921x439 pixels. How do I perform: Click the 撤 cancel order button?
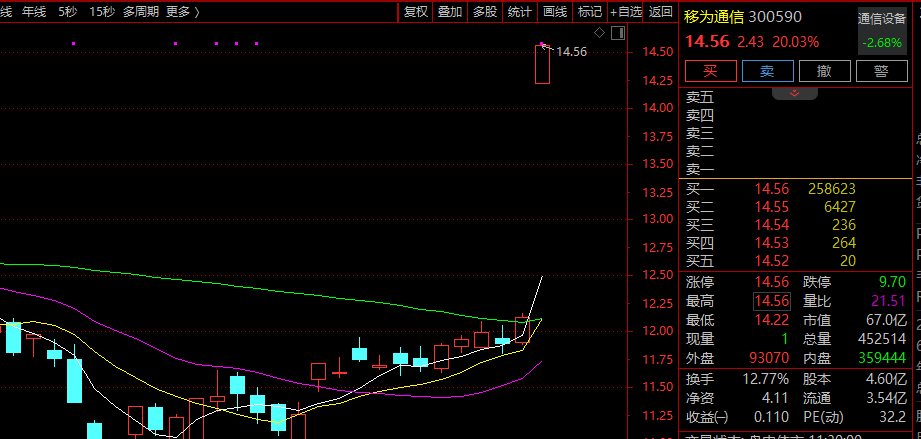pyautogui.click(x=825, y=71)
